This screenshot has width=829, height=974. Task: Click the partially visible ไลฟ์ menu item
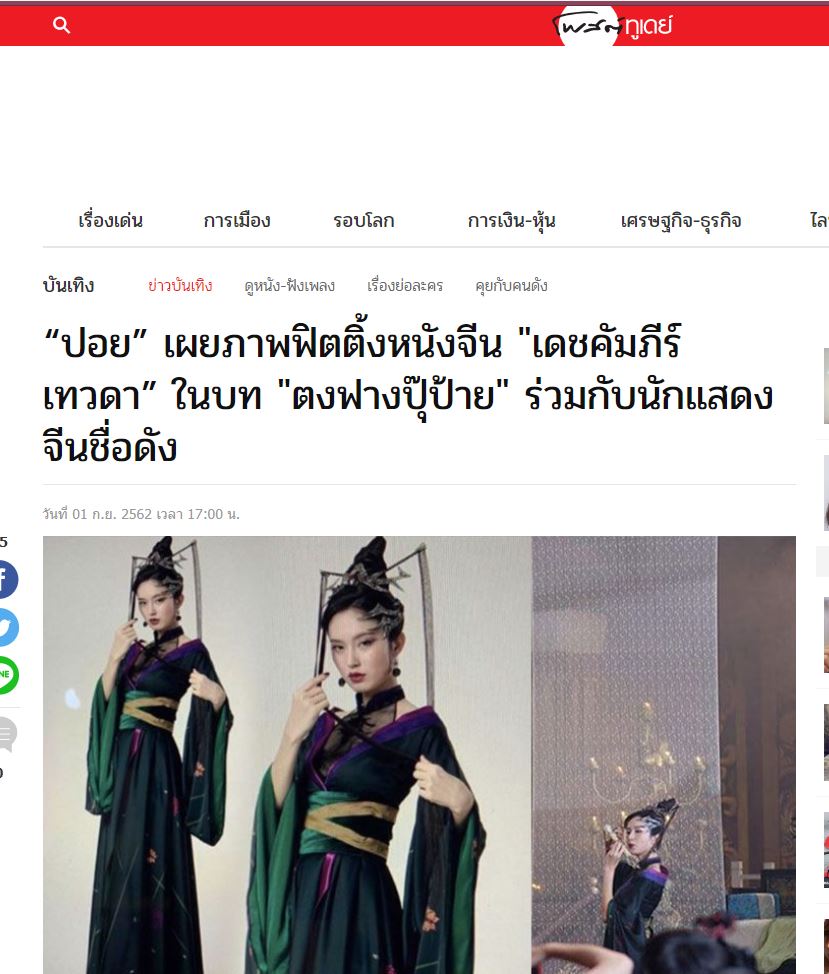(819, 221)
